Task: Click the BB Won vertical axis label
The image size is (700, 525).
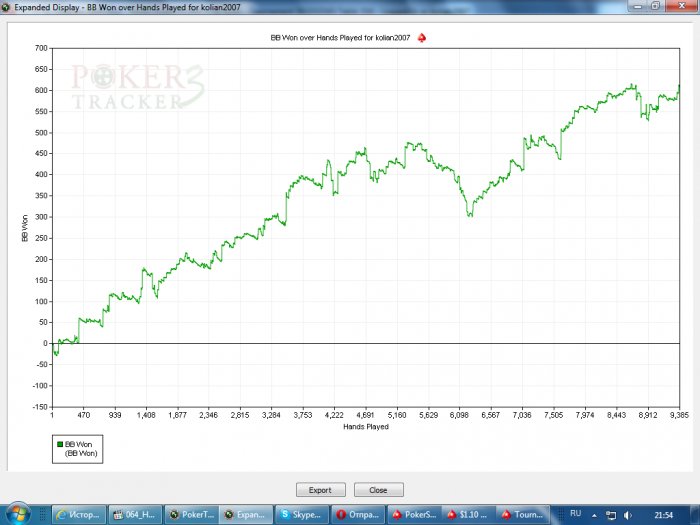Action: point(25,228)
